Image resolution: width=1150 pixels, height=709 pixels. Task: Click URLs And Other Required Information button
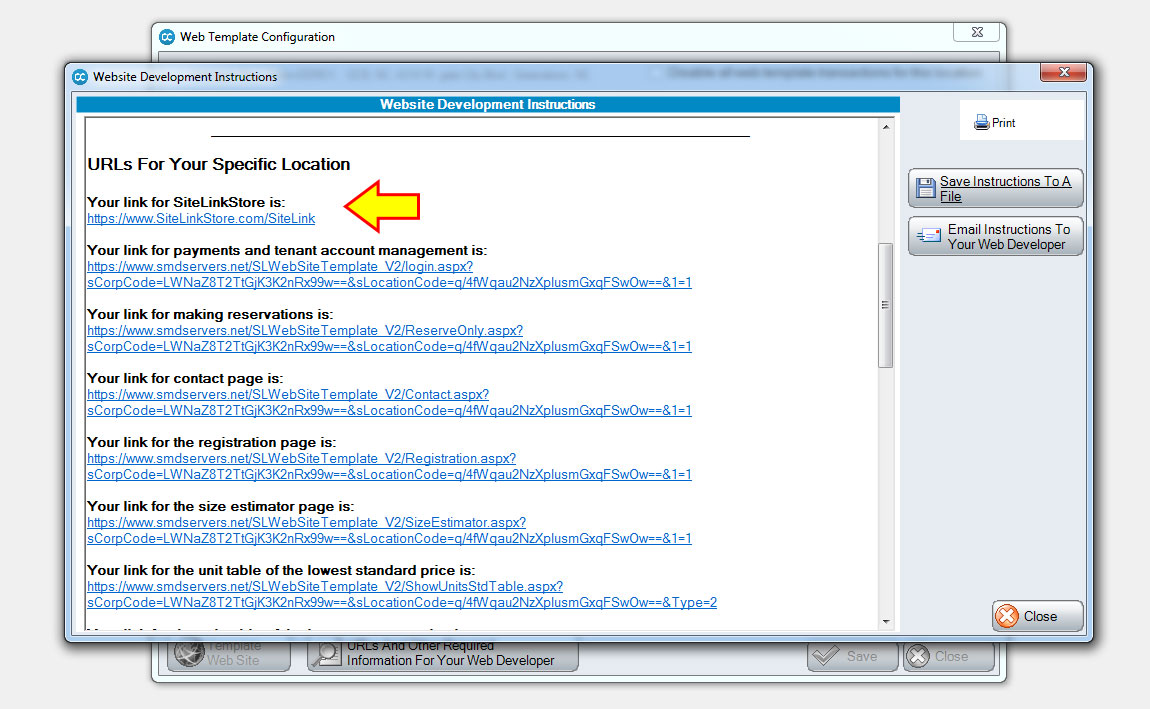coord(443,655)
